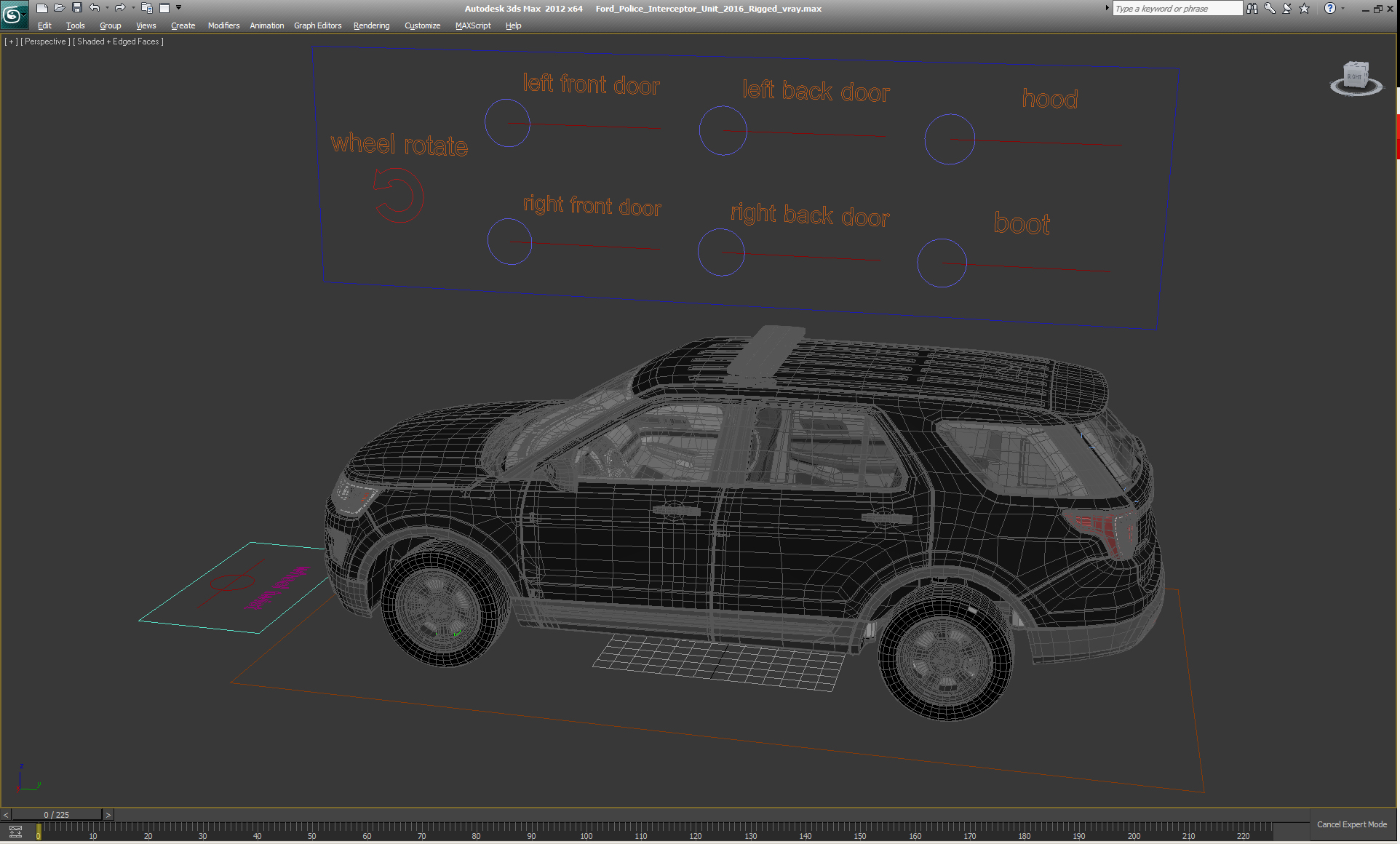Select the hood slider circle control
Image resolution: width=1400 pixels, height=844 pixels.
pyautogui.click(x=950, y=139)
